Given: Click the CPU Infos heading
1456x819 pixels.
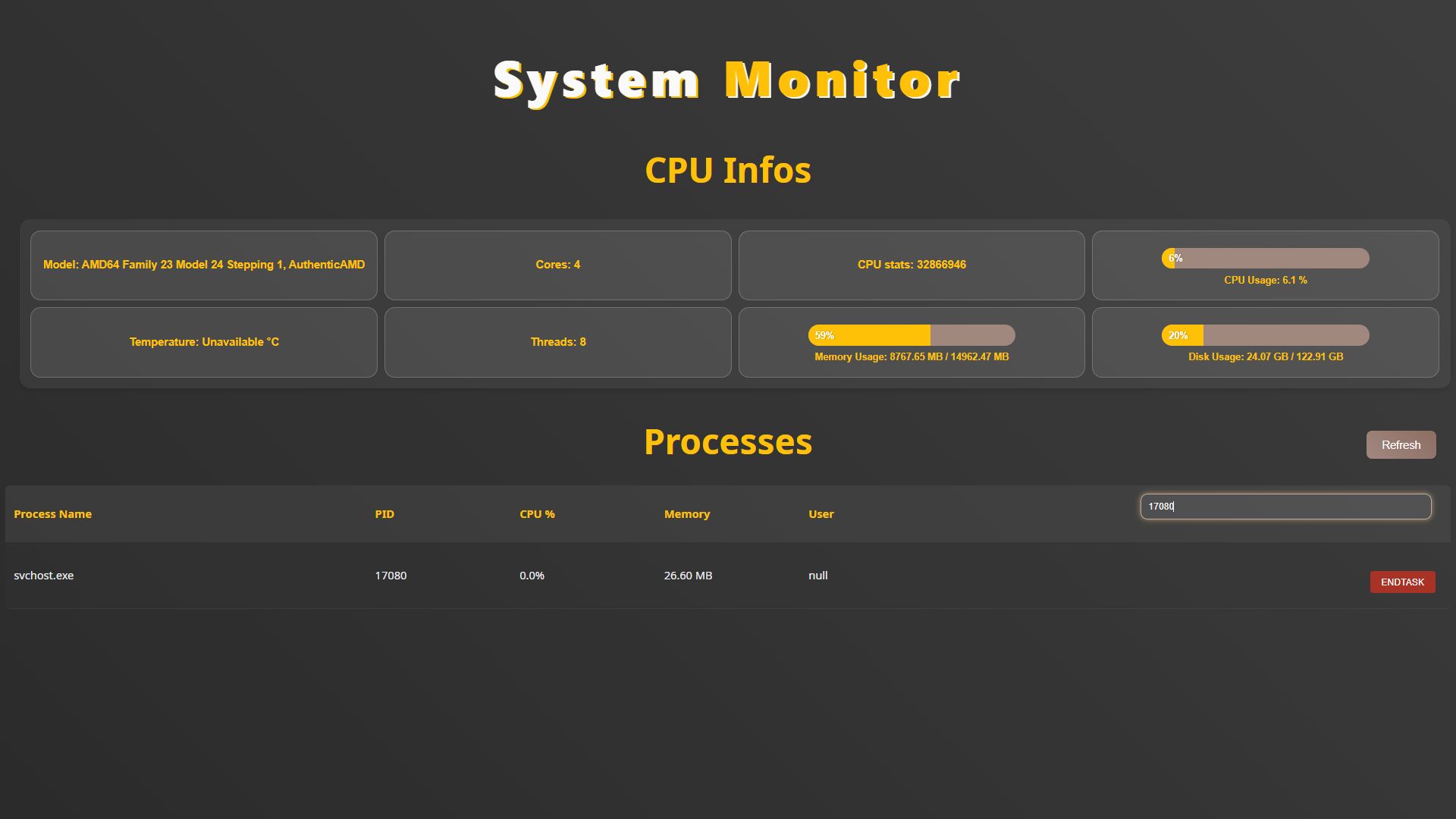Looking at the screenshot, I should click(x=728, y=170).
